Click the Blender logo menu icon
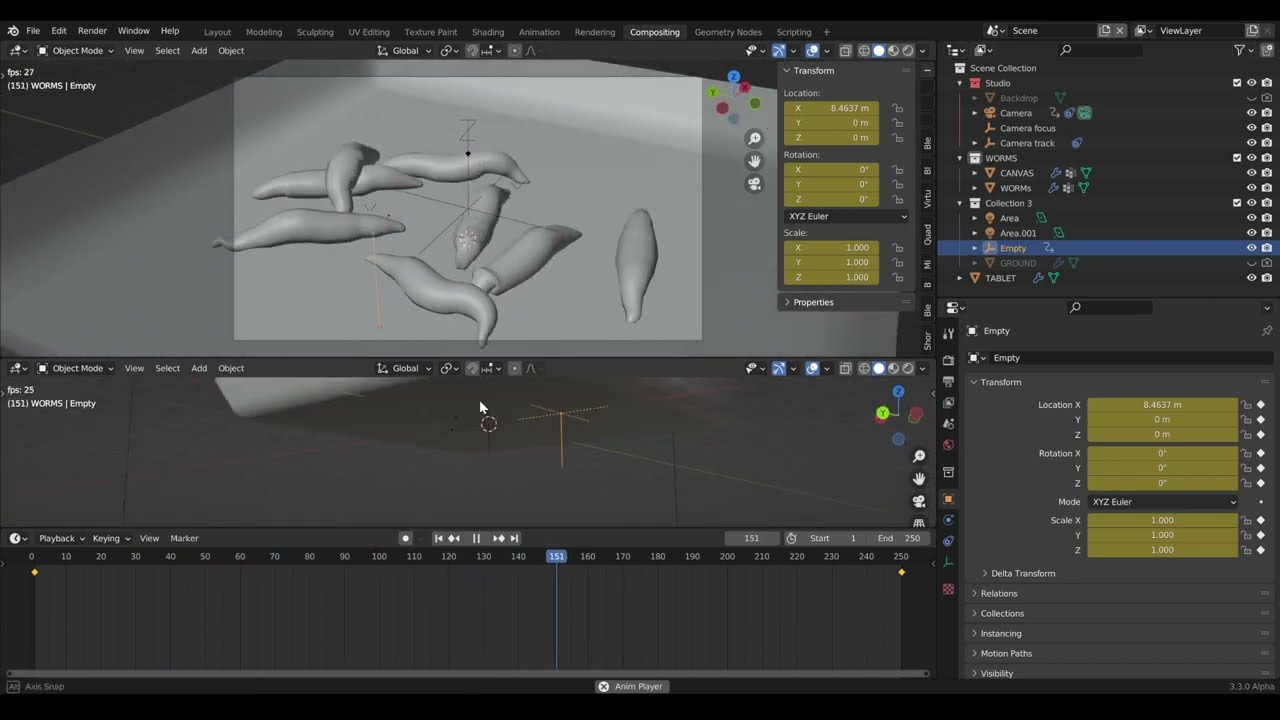 13,31
